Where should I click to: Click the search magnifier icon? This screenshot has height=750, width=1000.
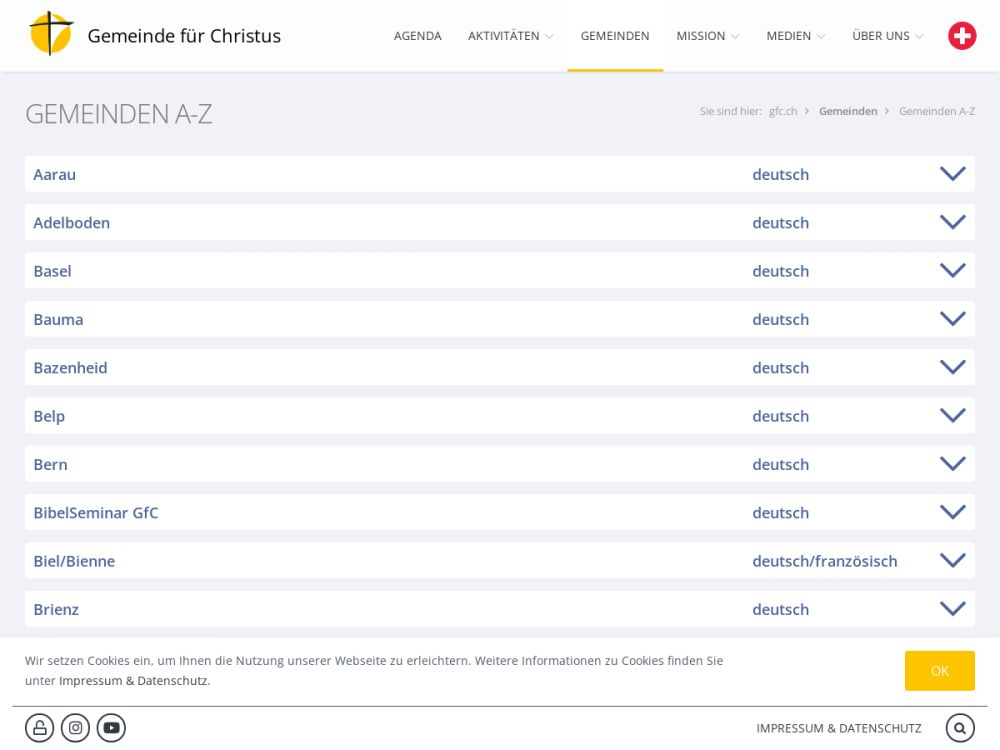click(959, 728)
